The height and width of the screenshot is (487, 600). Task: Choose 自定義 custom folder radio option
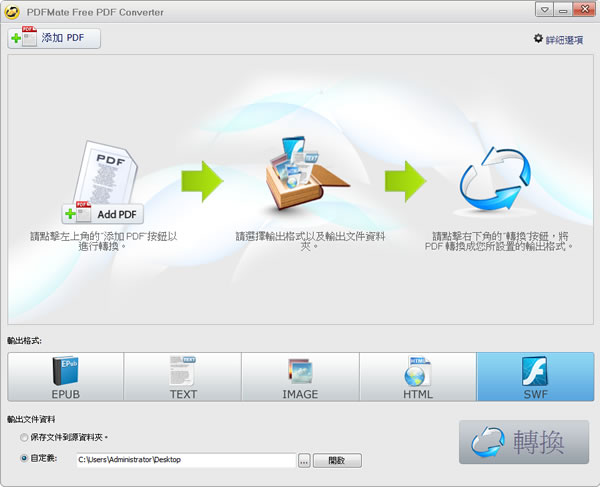click(x=24, y=458)
